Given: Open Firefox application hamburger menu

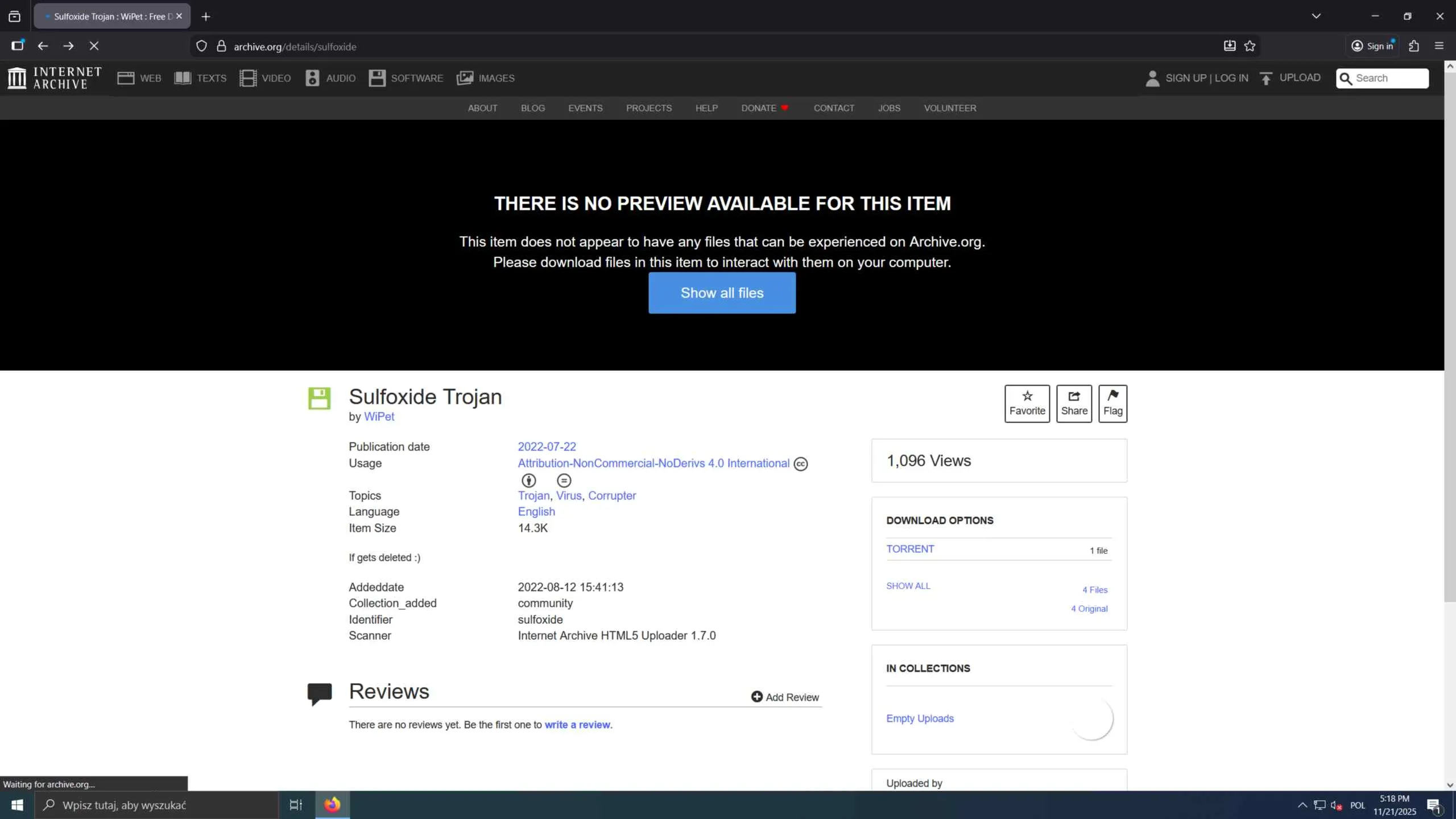Looking at the screenshot, I should pos(1440,46).
